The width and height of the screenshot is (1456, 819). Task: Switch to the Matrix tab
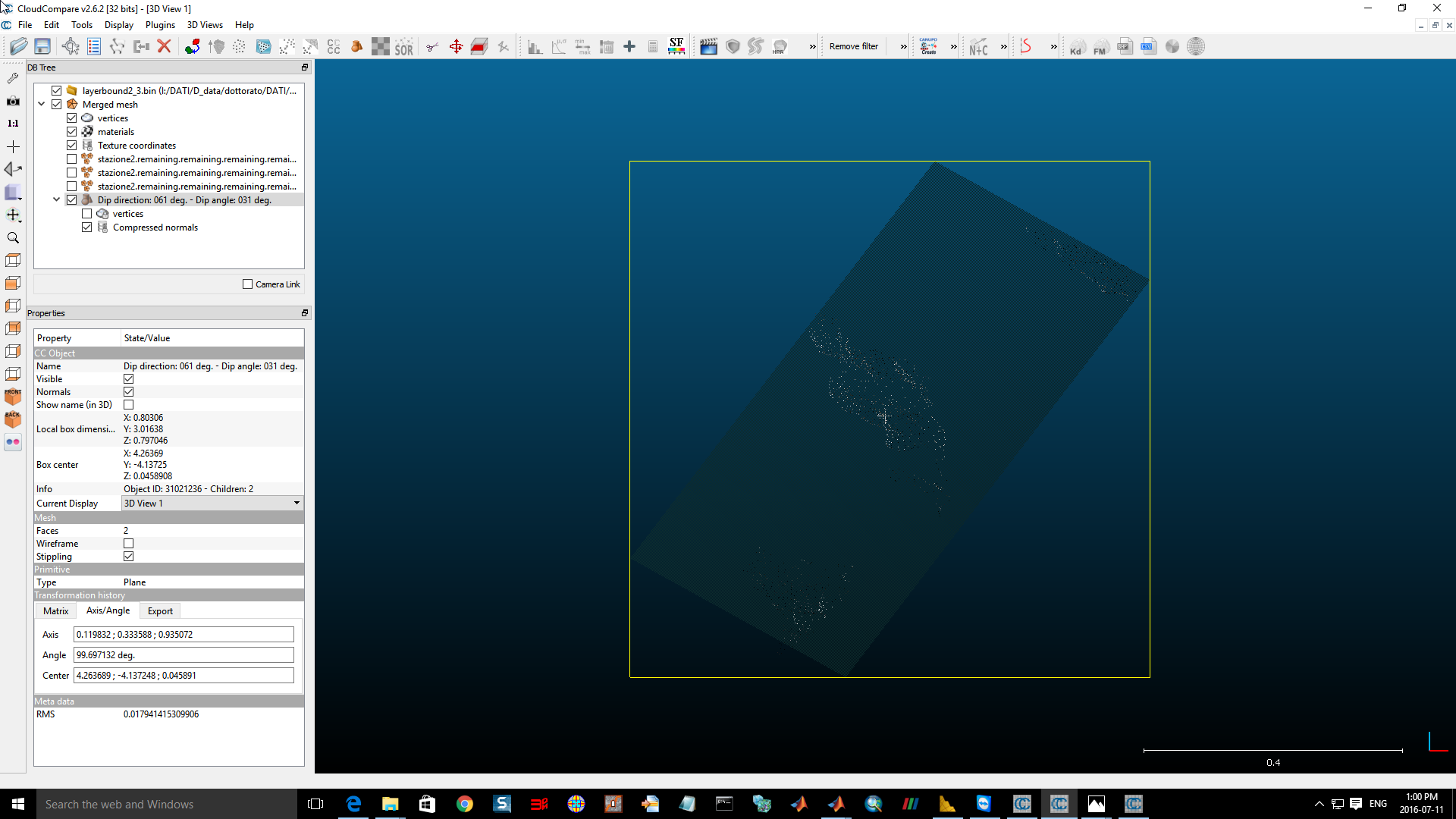pyautogui.click(x=55, y=611)
